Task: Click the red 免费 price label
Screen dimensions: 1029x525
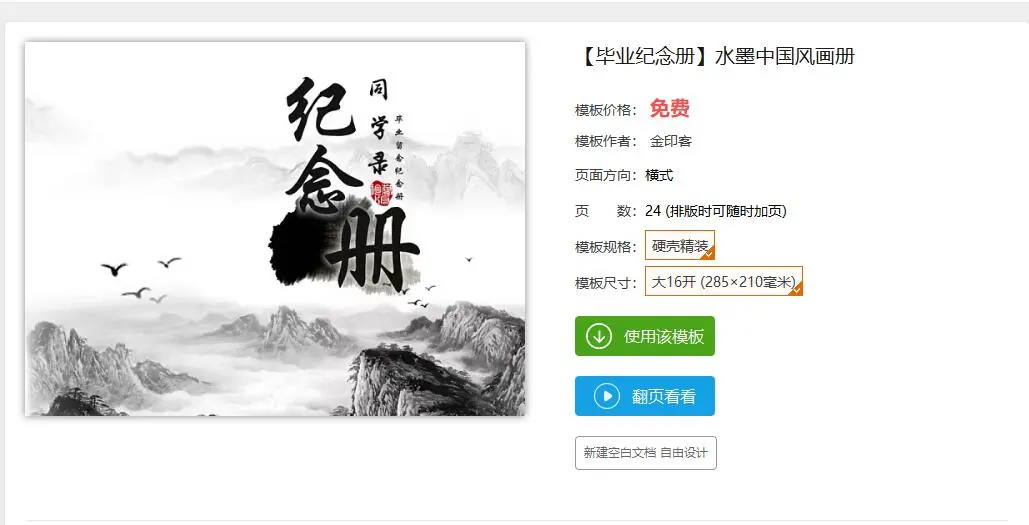Action: pos(669,108)
